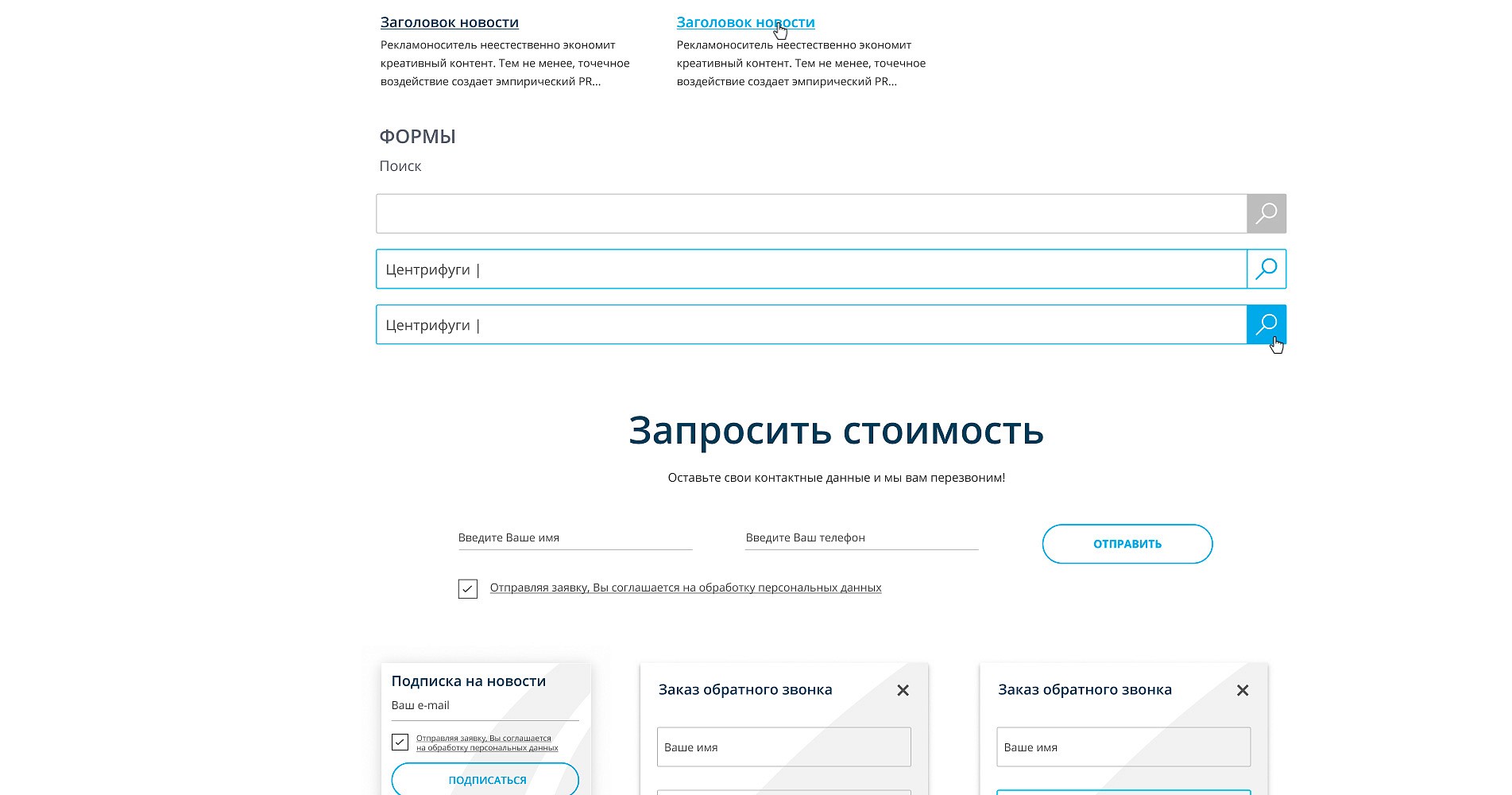
Task: Uncheck the checkbox in 'Подписка на новости' card
Action: pos(400,742)
